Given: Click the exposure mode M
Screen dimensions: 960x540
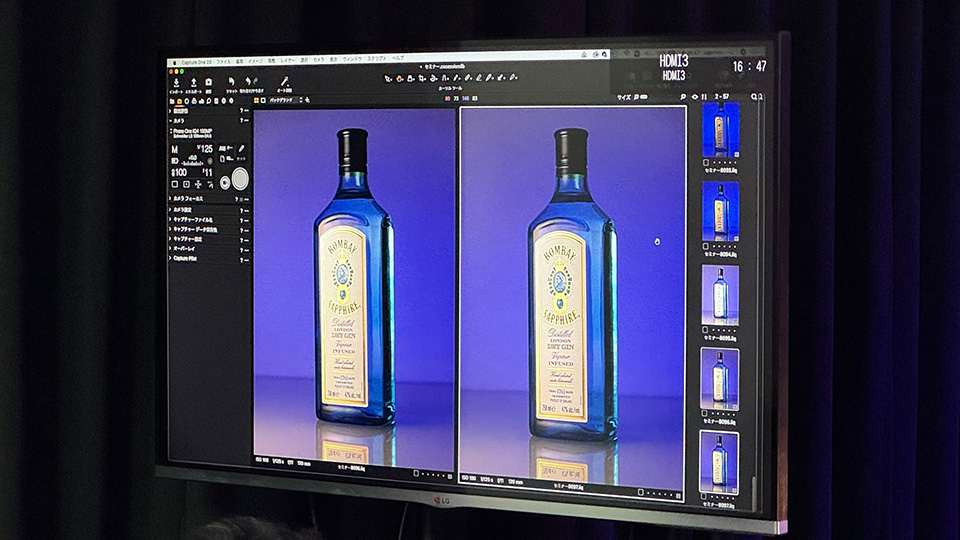Looking at the screenshot, I should tap(174, 149).
